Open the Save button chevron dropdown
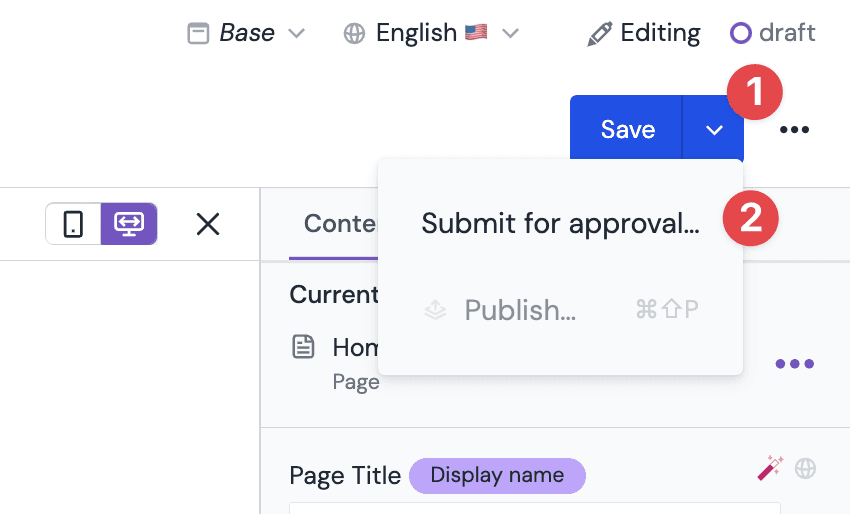Screen dimensions: 850x514 pyautogui.click(x=713, y=130)
